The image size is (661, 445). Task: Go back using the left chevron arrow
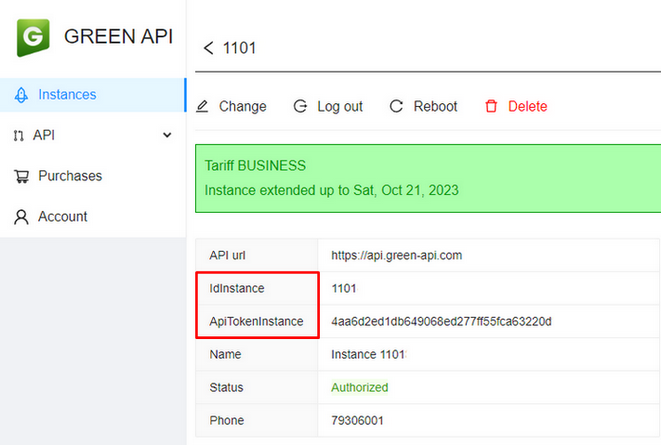click(x=208, y=48)
